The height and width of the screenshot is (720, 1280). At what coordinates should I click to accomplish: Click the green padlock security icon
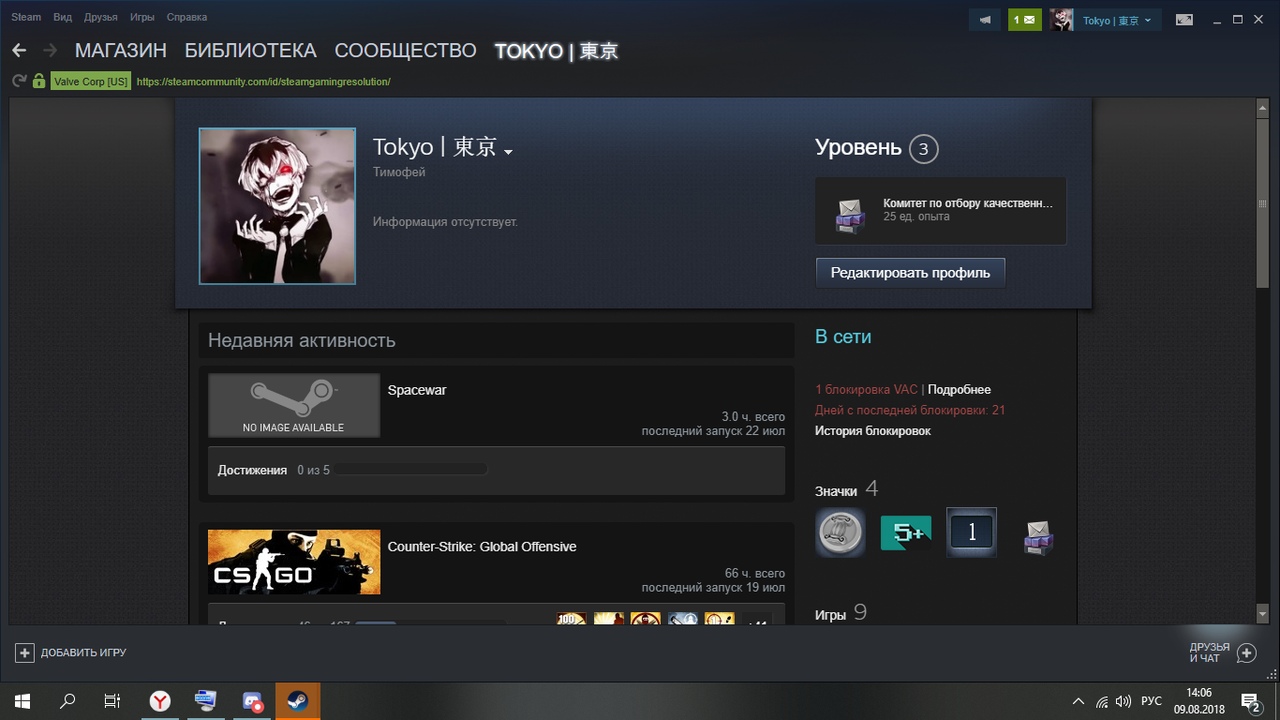click(39, 81)
